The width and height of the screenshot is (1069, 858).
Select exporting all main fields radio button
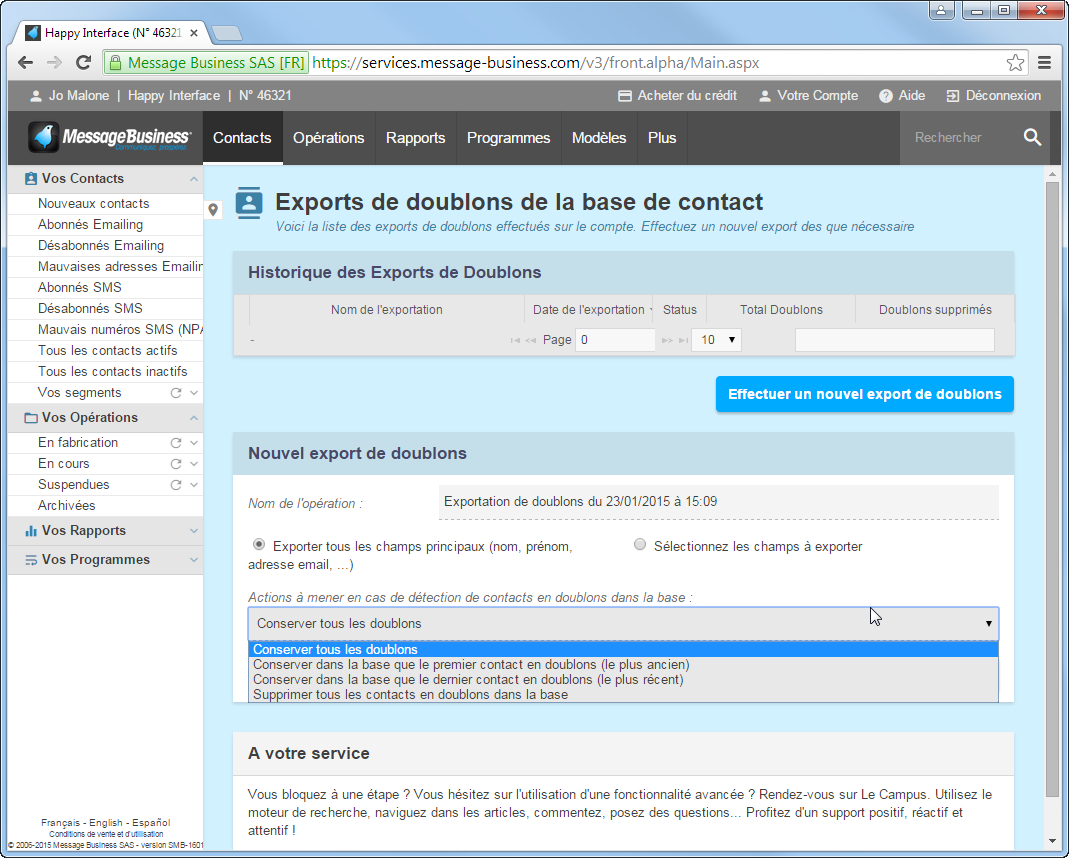pos(259,544)
